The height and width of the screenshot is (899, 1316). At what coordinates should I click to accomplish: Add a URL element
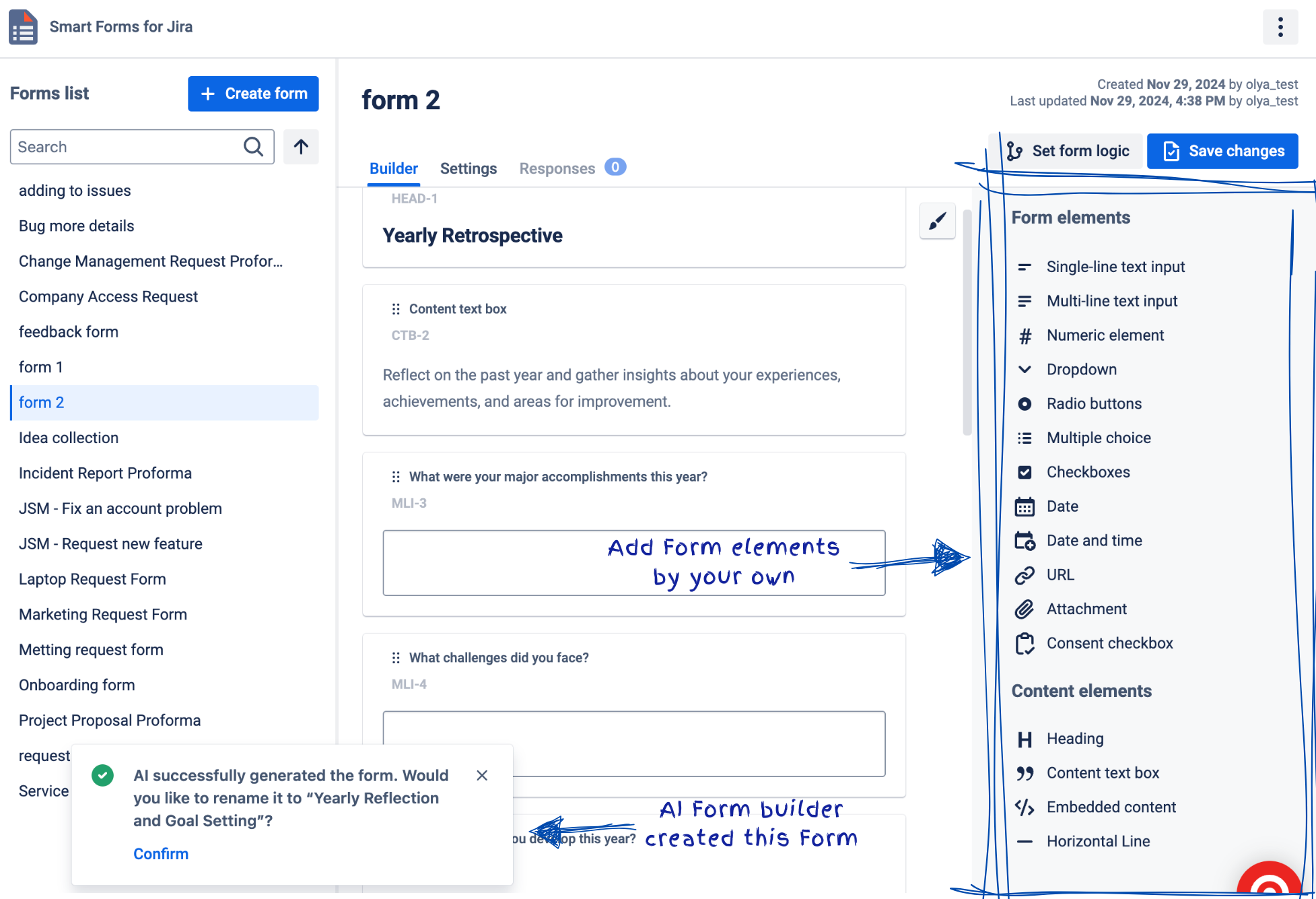(x=1060, y=574)
